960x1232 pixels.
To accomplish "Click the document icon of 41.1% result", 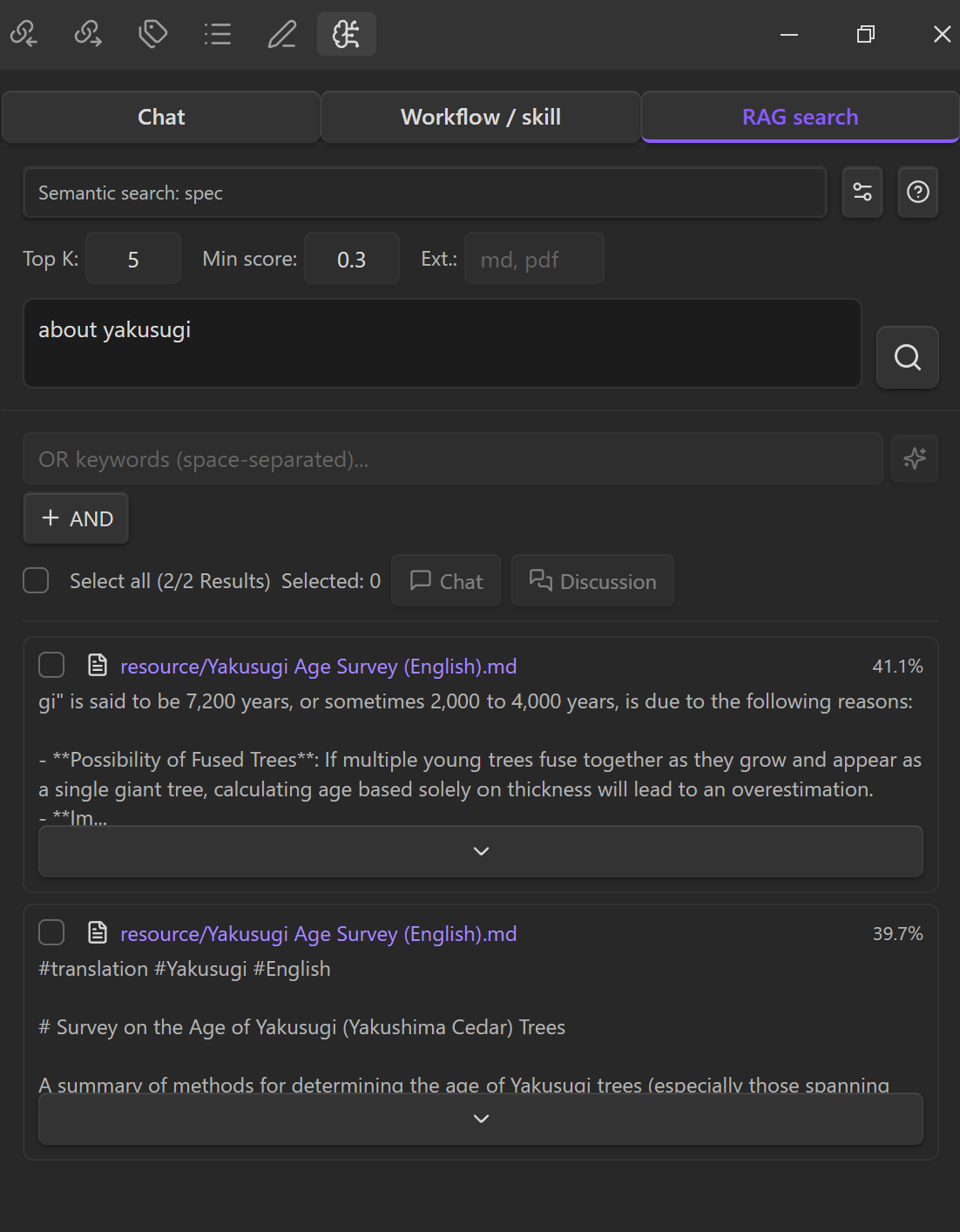I will tap(98, 666).
